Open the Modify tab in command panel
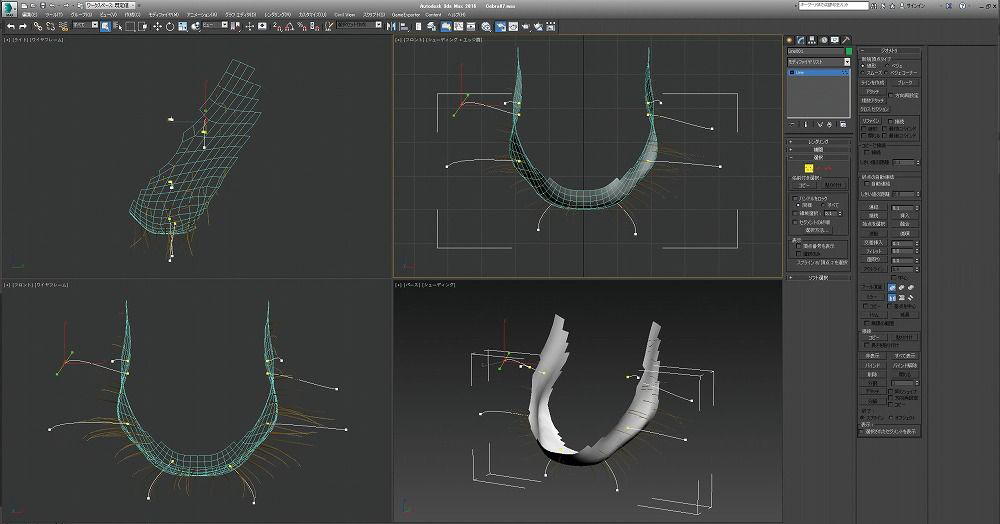 (x=800, y=39)
